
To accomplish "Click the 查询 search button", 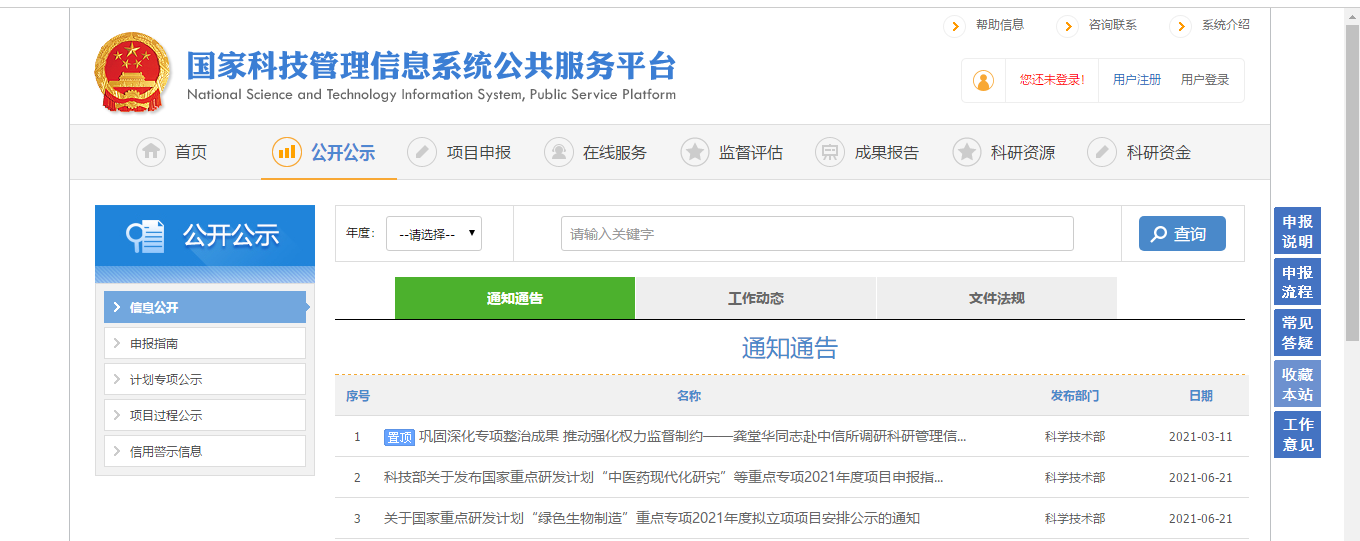I will click(1182, 234).
